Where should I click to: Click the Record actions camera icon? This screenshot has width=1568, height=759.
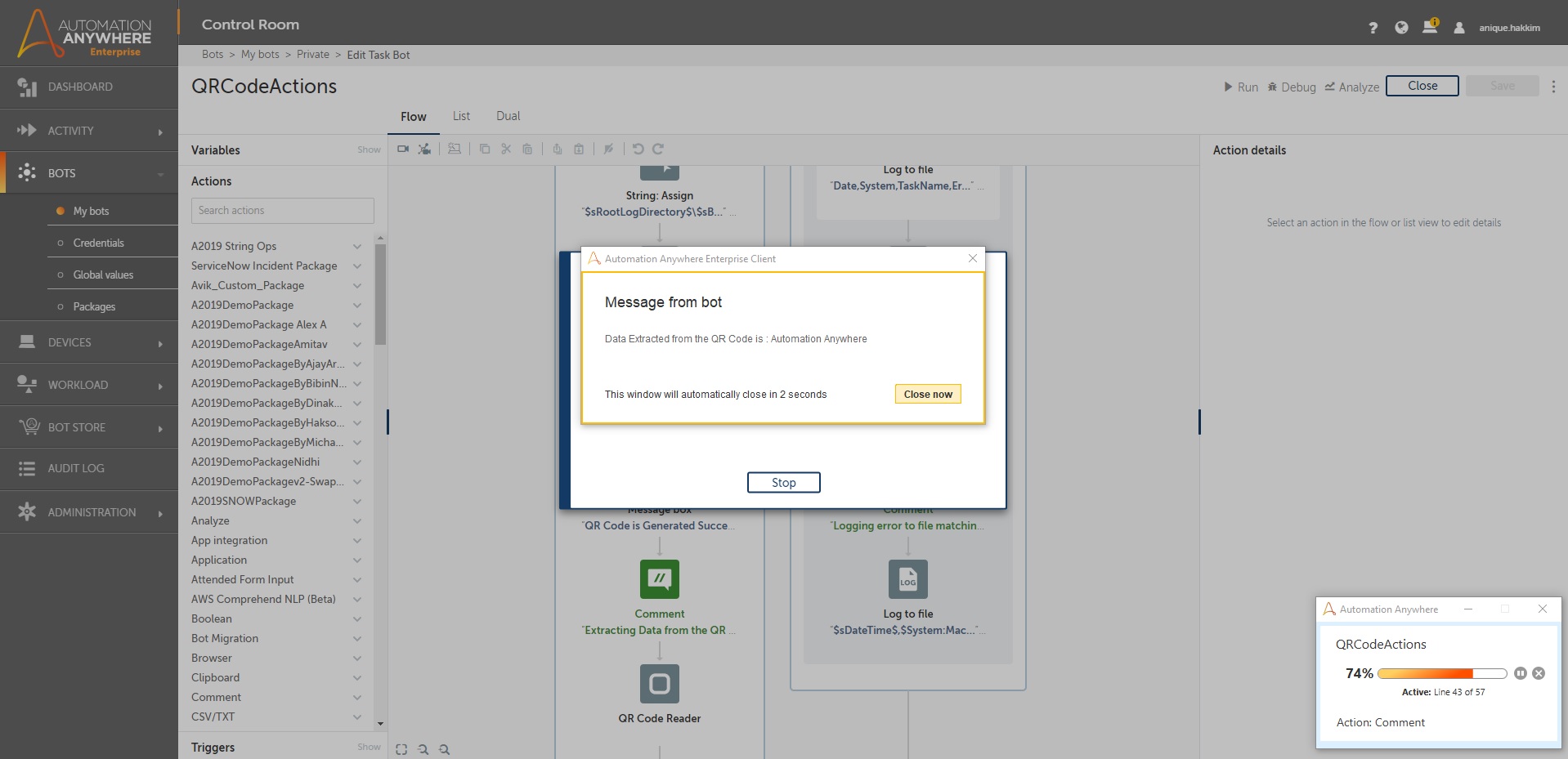403,149
